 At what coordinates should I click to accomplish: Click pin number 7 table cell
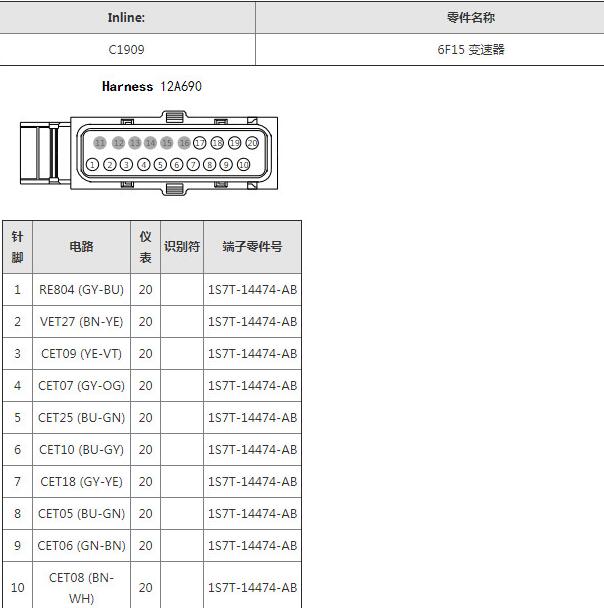click(17, 482)
